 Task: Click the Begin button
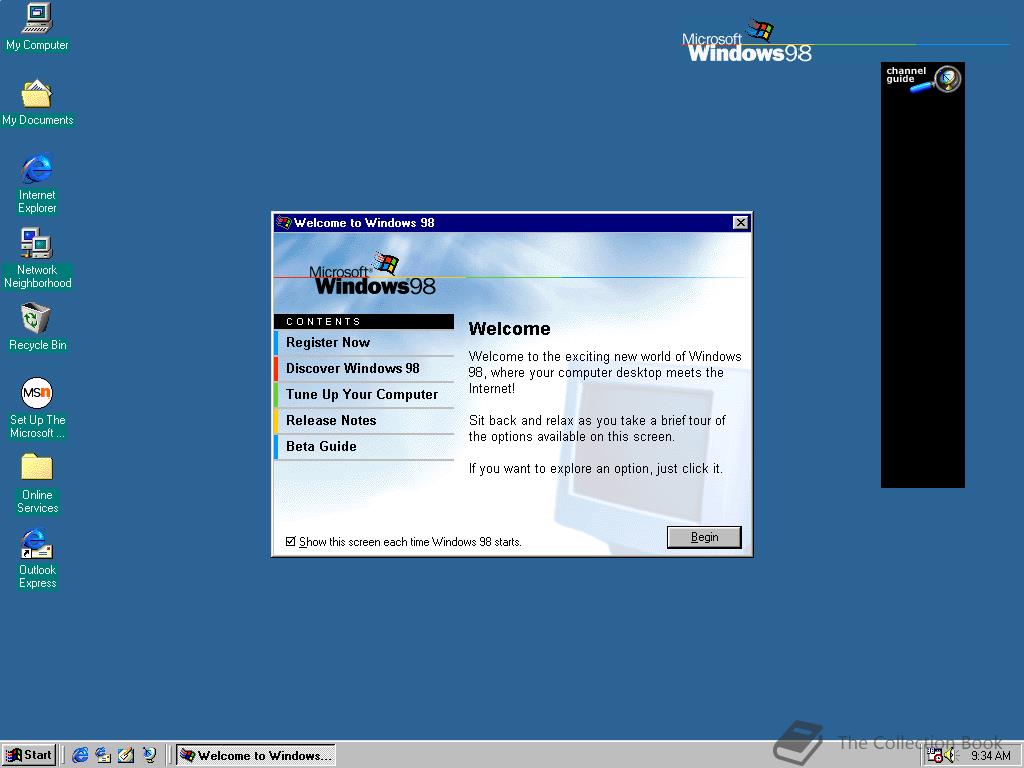(x=704, y=537)
